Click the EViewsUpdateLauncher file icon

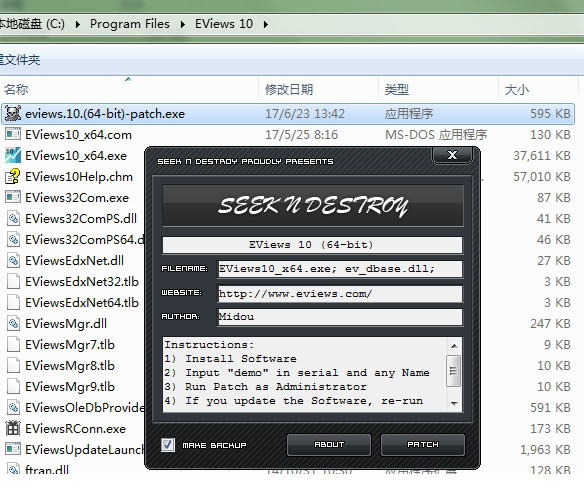point(13,449)
